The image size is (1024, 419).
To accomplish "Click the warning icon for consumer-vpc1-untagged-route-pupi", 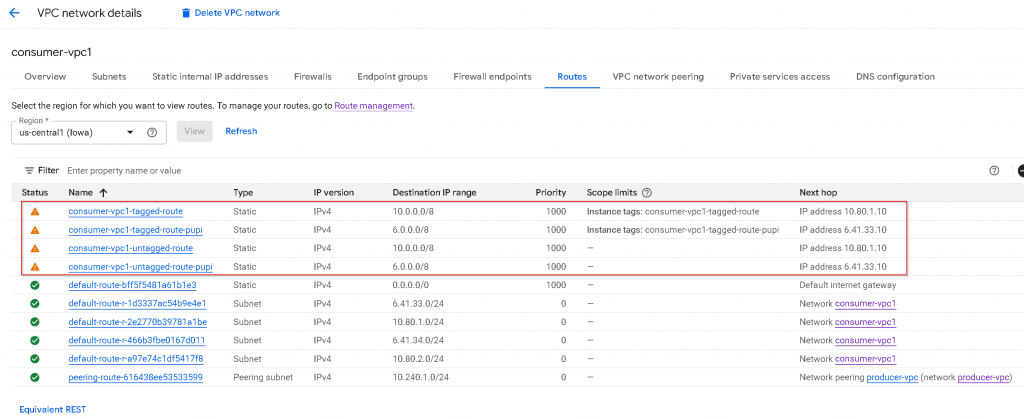I will (35, 267).
